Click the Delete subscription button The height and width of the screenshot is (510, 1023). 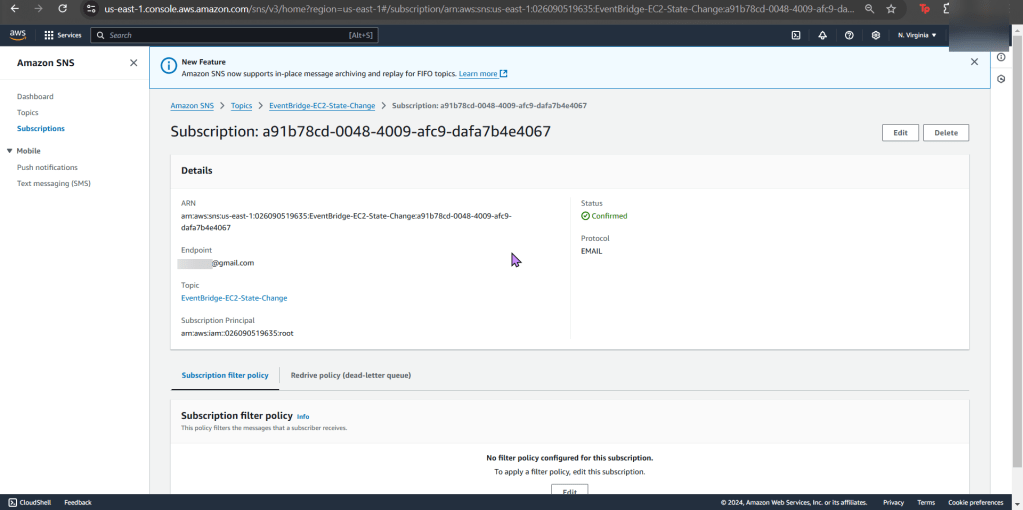click(945, 133)
